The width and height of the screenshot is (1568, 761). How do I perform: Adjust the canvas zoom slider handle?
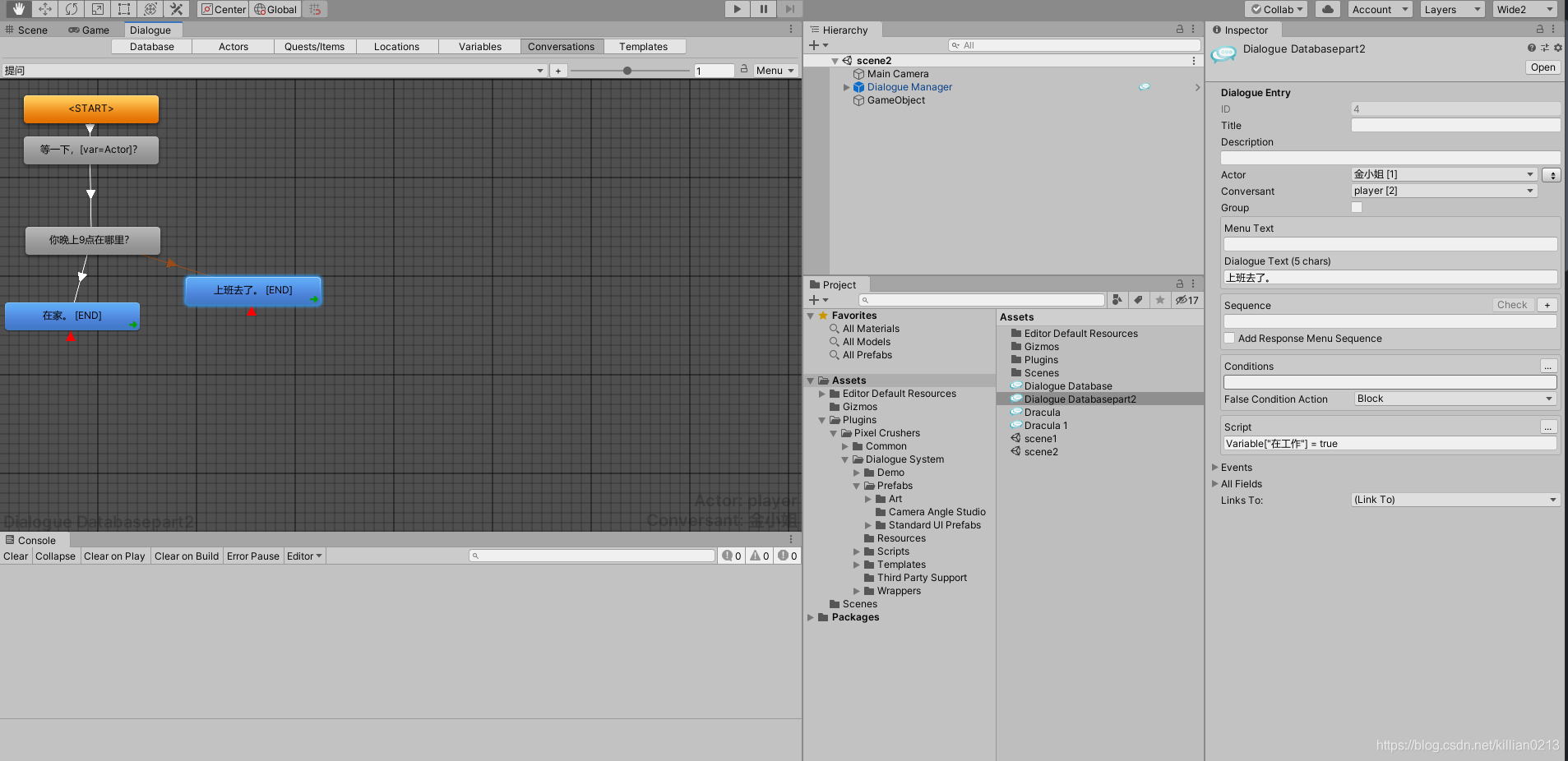627,71
